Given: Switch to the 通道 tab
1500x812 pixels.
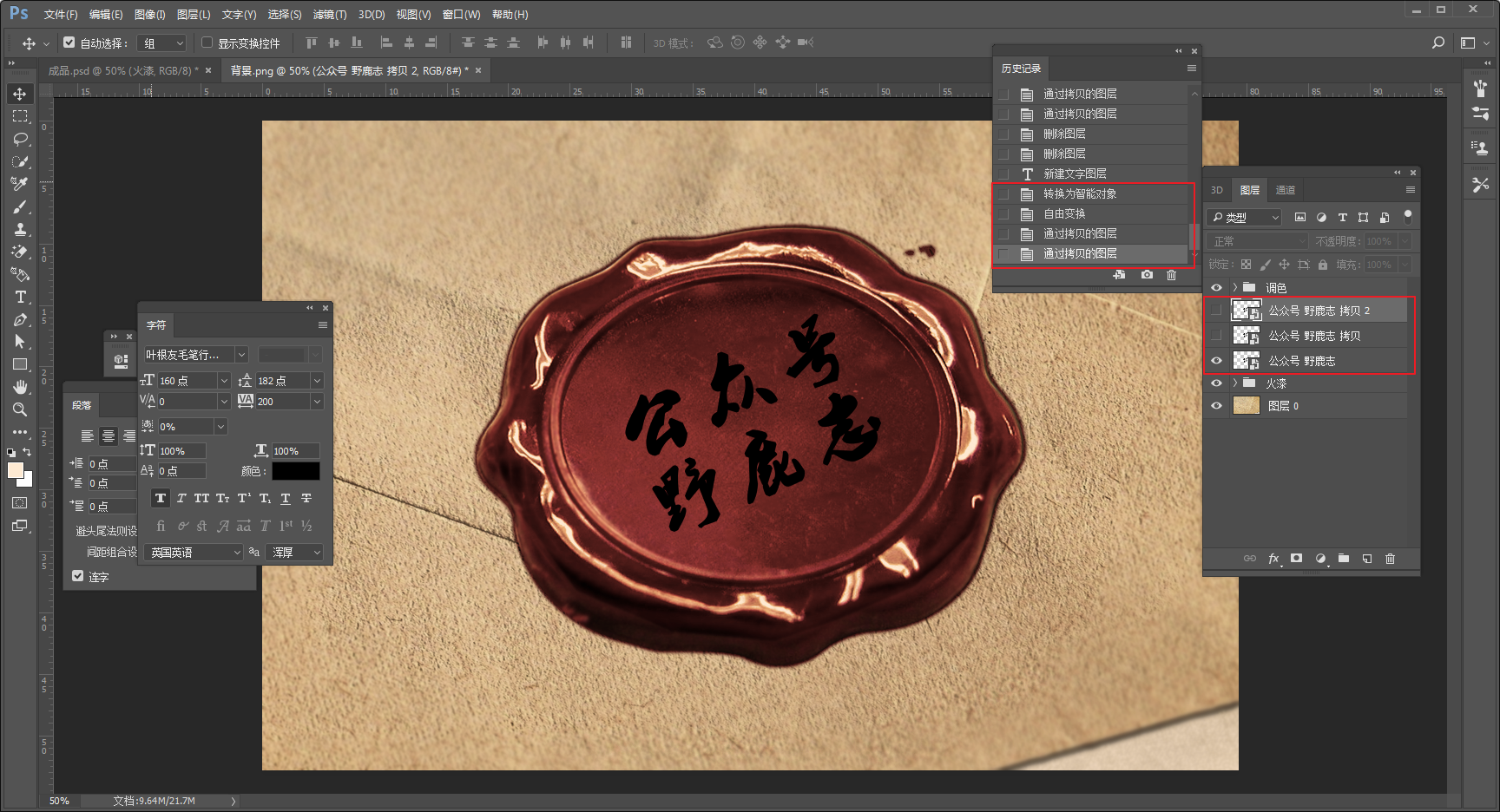Looking at the screenshot, I should tap(1286, 190).
